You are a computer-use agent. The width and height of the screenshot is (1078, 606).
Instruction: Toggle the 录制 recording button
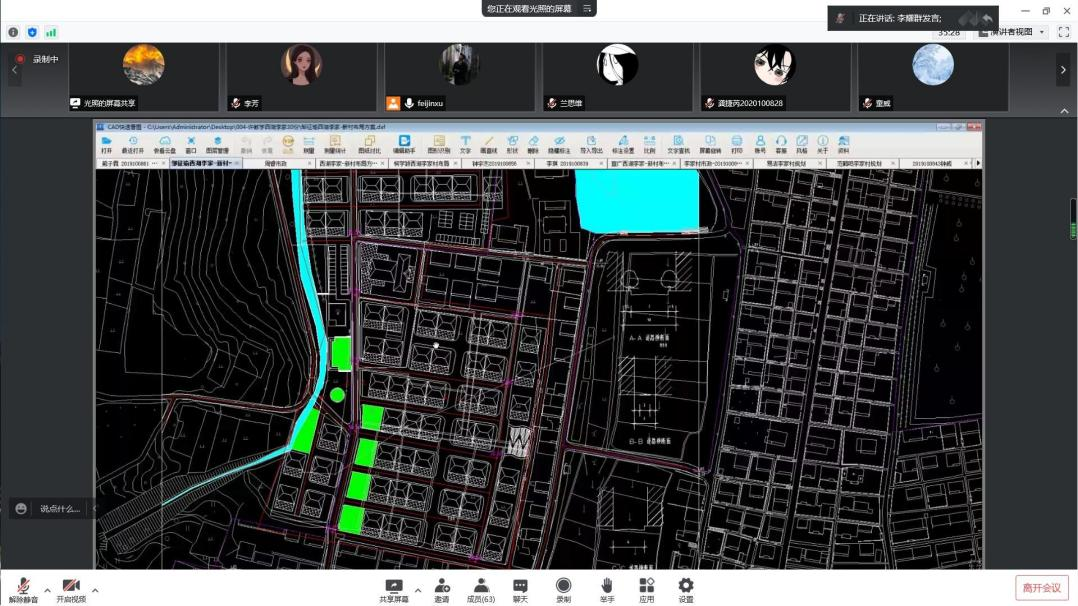click(x=563, y=589)
